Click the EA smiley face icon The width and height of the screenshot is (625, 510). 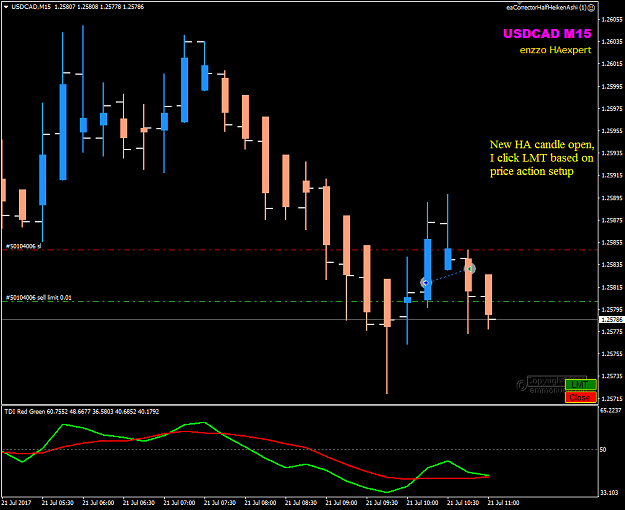592,7
